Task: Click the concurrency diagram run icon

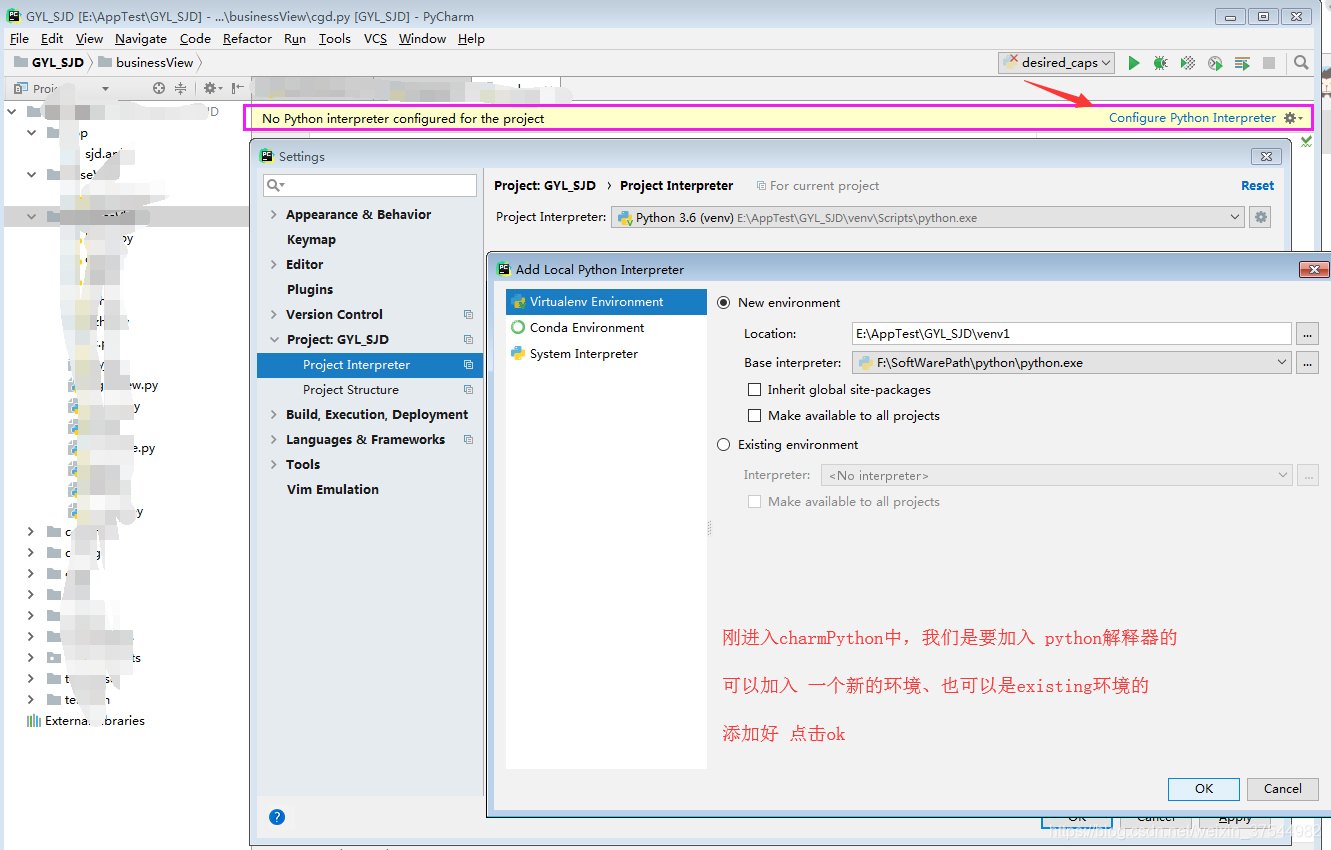Action: point(1242,63)
